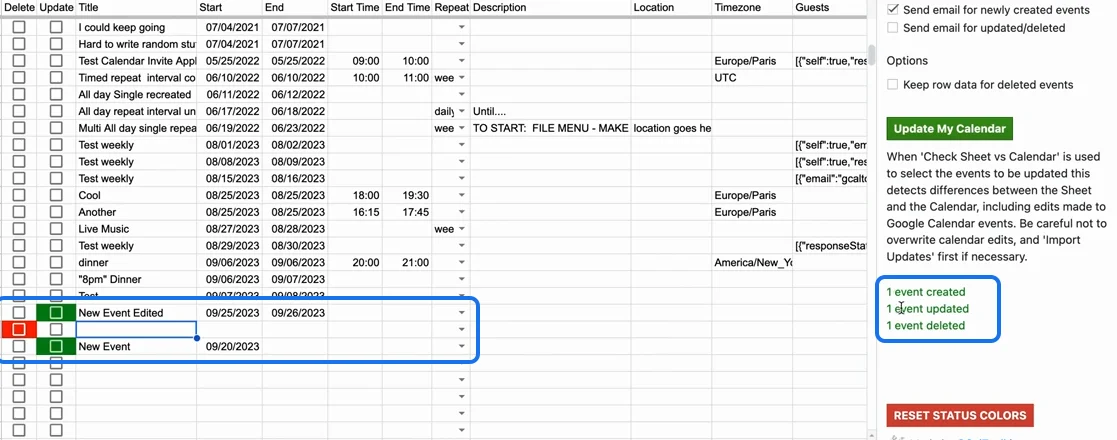
Task: Toggle red Delete checkbox in blank row
Action: click(19, 330)
